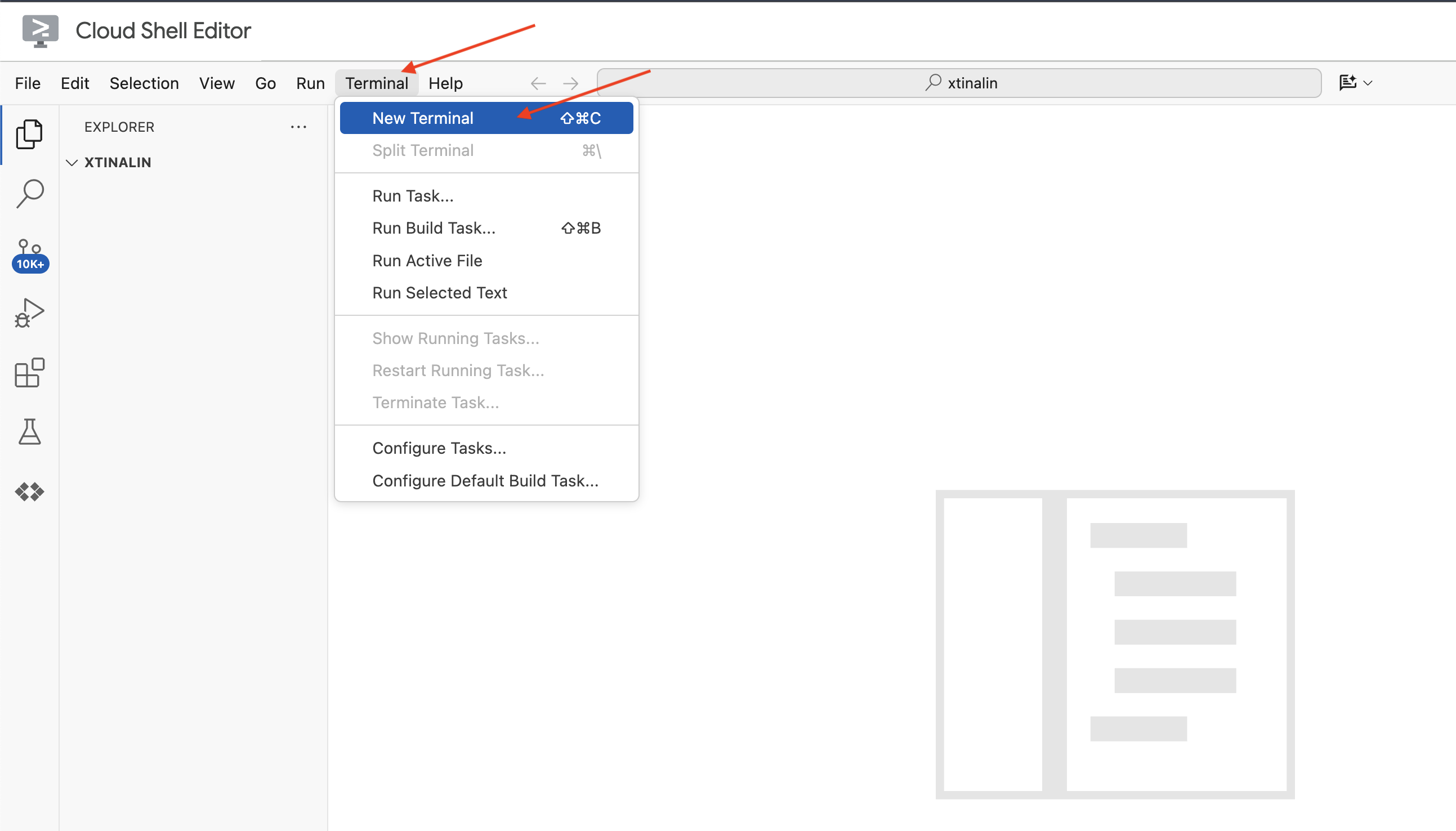Click the go back arrow
Image resolution: width=1456 pixels, height=831 pixels.
click(x=538, y=83)
